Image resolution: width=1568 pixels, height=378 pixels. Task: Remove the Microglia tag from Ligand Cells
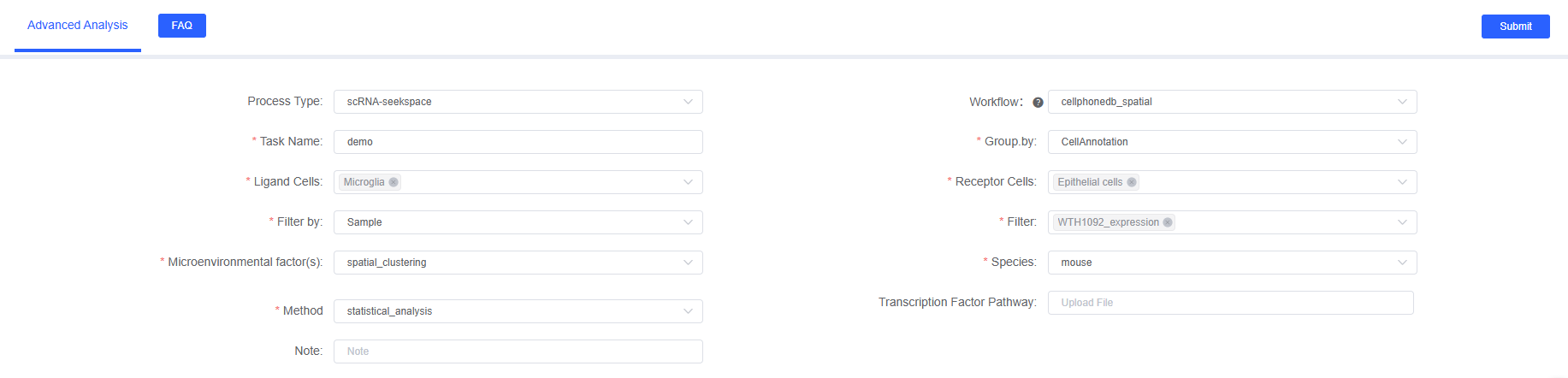click(x=393, y=182)
